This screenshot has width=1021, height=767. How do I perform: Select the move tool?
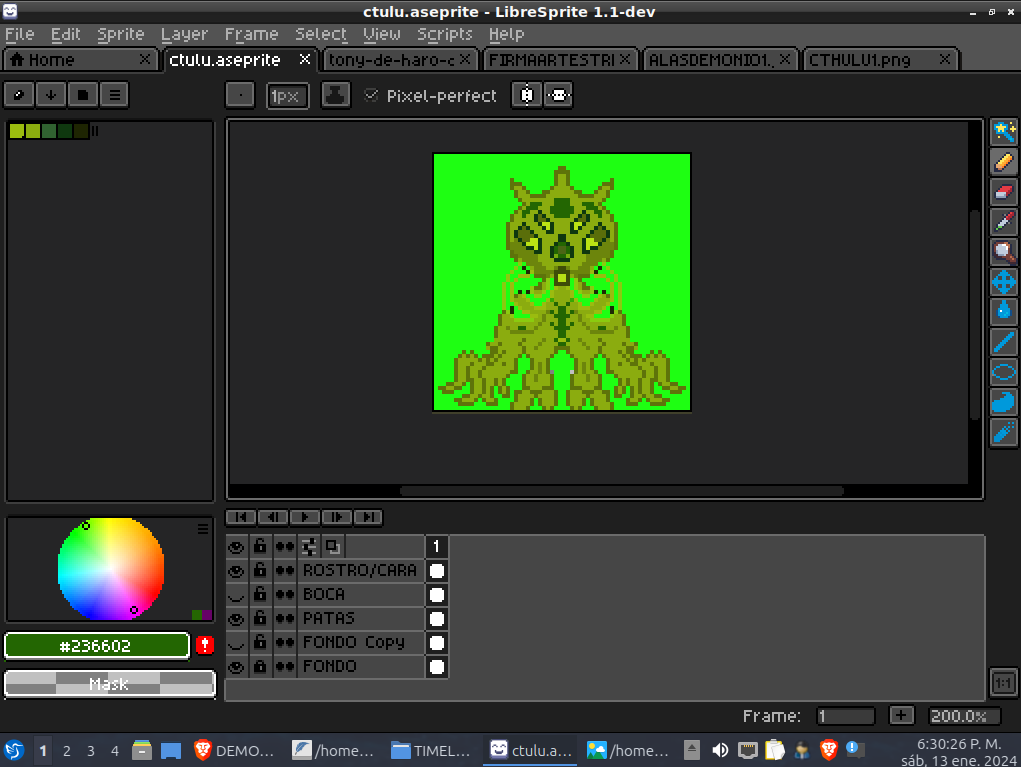coord(1003,282)
